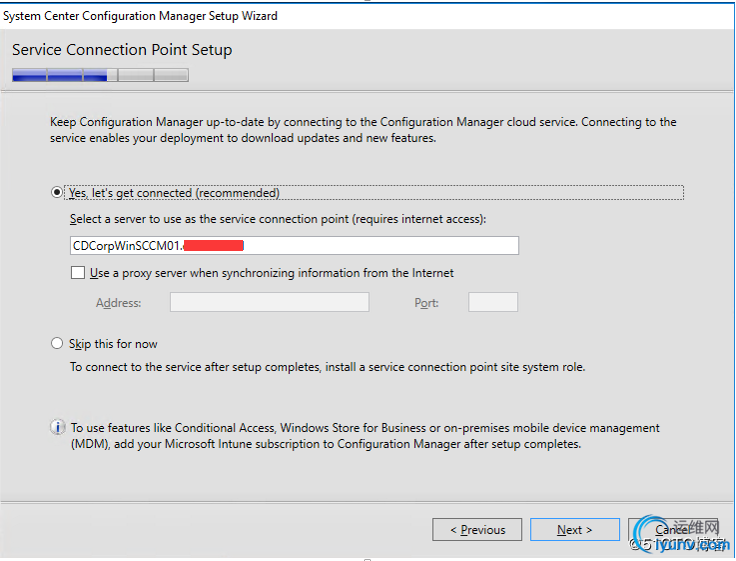Screen dimensions: 736x561
Task: Click the "Select a server to use" label
Action: tap(278, 219)
